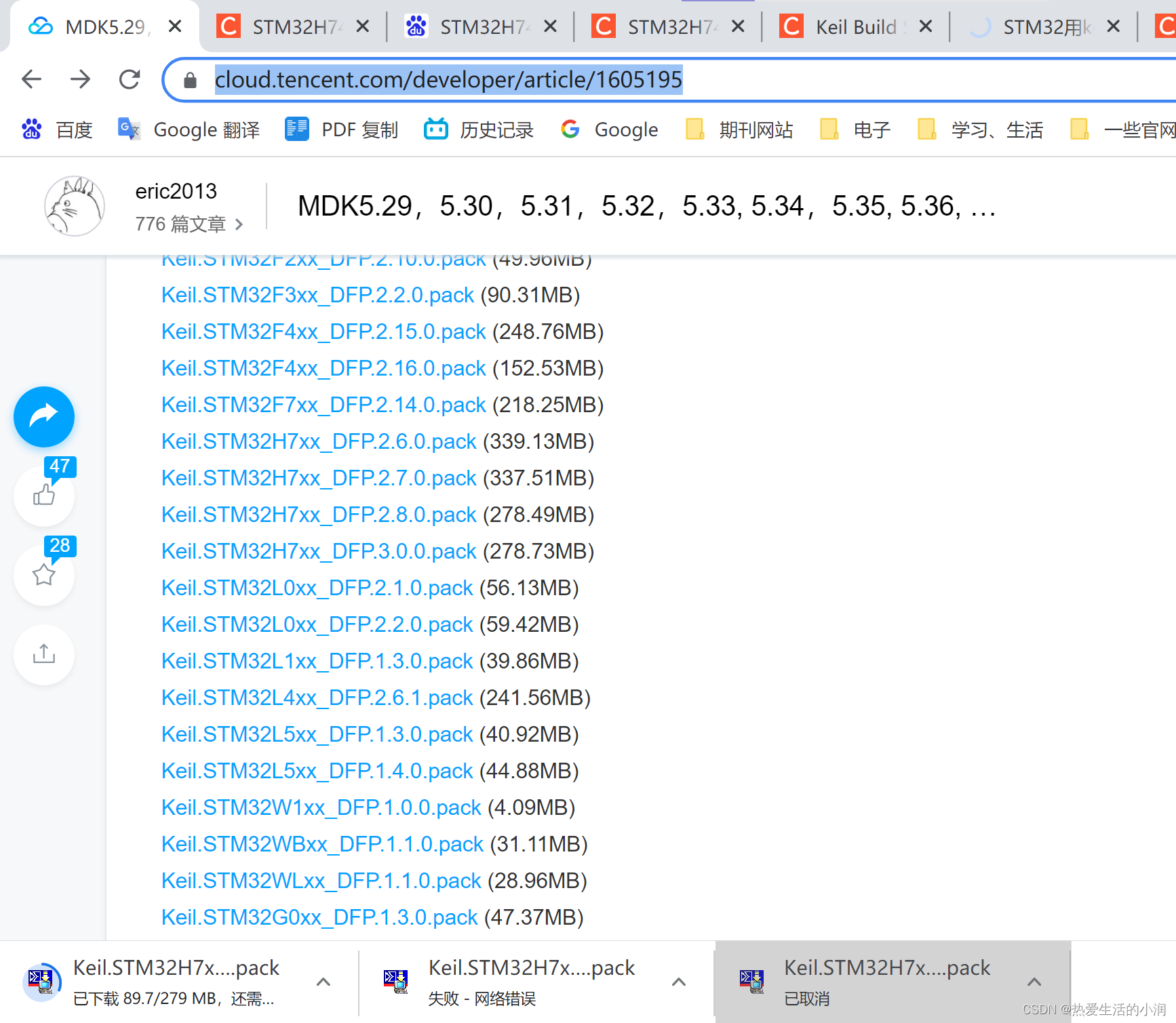Expand options for the cancelled download
The height and width of the screenshot is (1023, 1176).
pos(1034,982)
